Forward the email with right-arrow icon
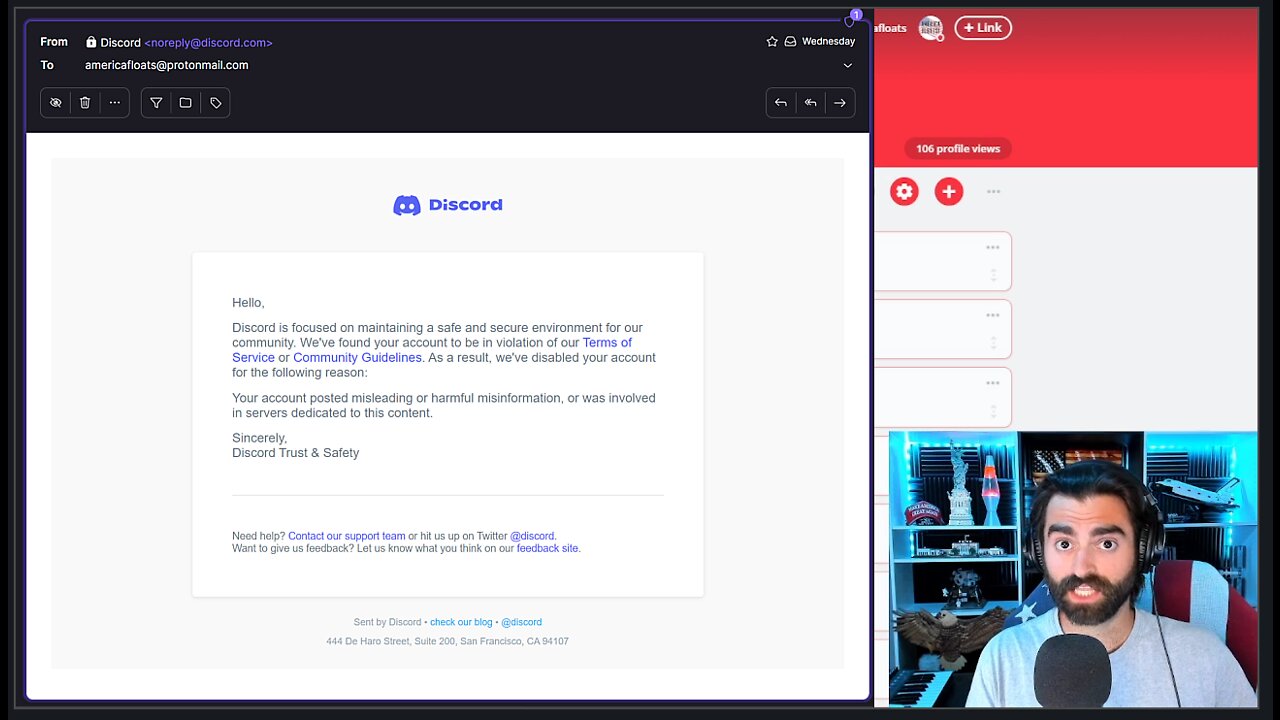 pos(840,103)
